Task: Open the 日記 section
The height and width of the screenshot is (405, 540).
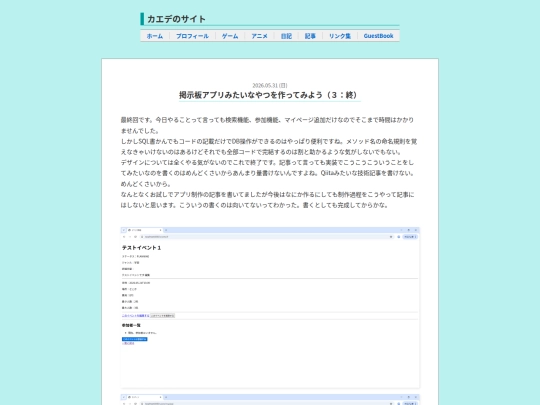Action: [286, 36]
